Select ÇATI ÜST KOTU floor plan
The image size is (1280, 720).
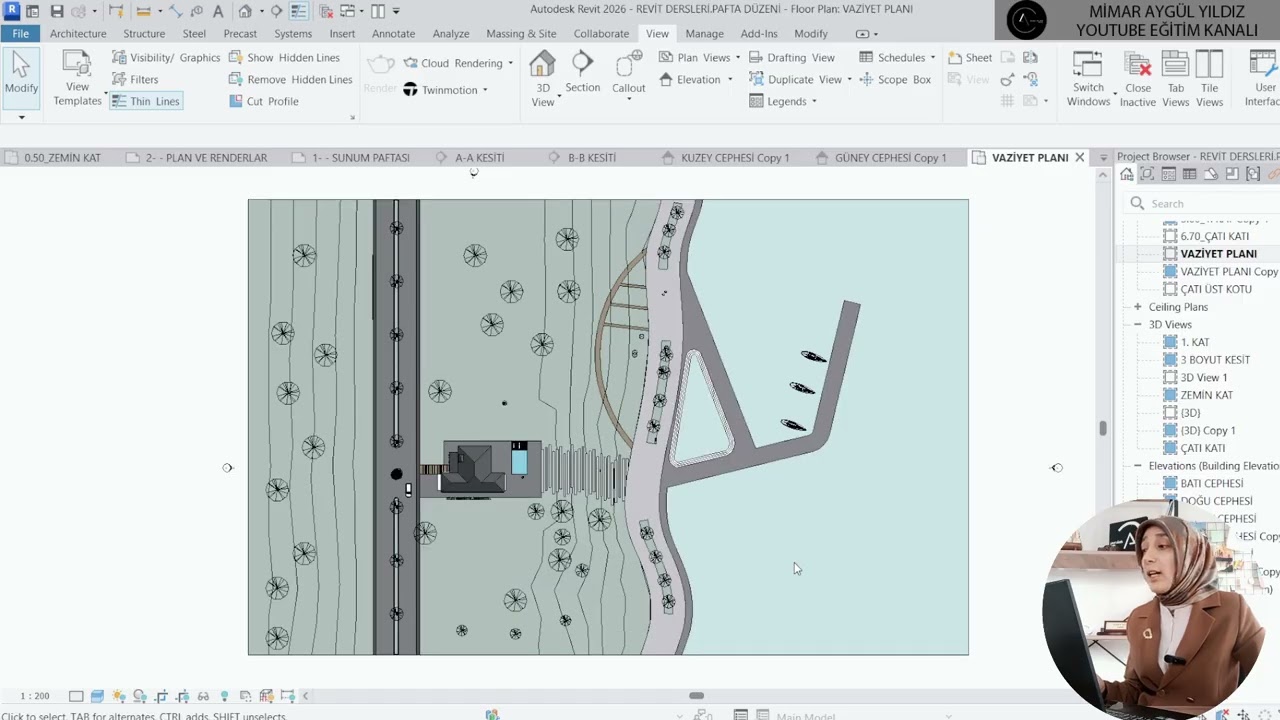tap(1215, 289)
